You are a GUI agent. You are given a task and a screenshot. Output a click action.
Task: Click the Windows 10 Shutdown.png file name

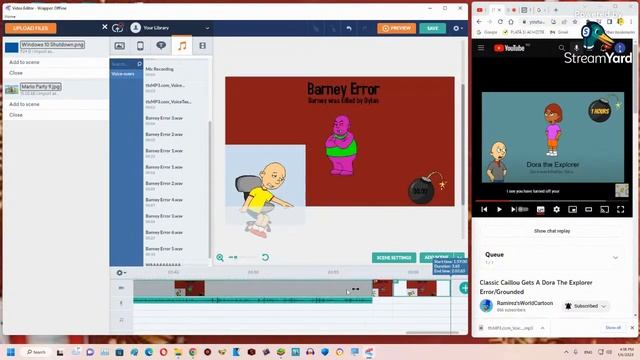53,44
